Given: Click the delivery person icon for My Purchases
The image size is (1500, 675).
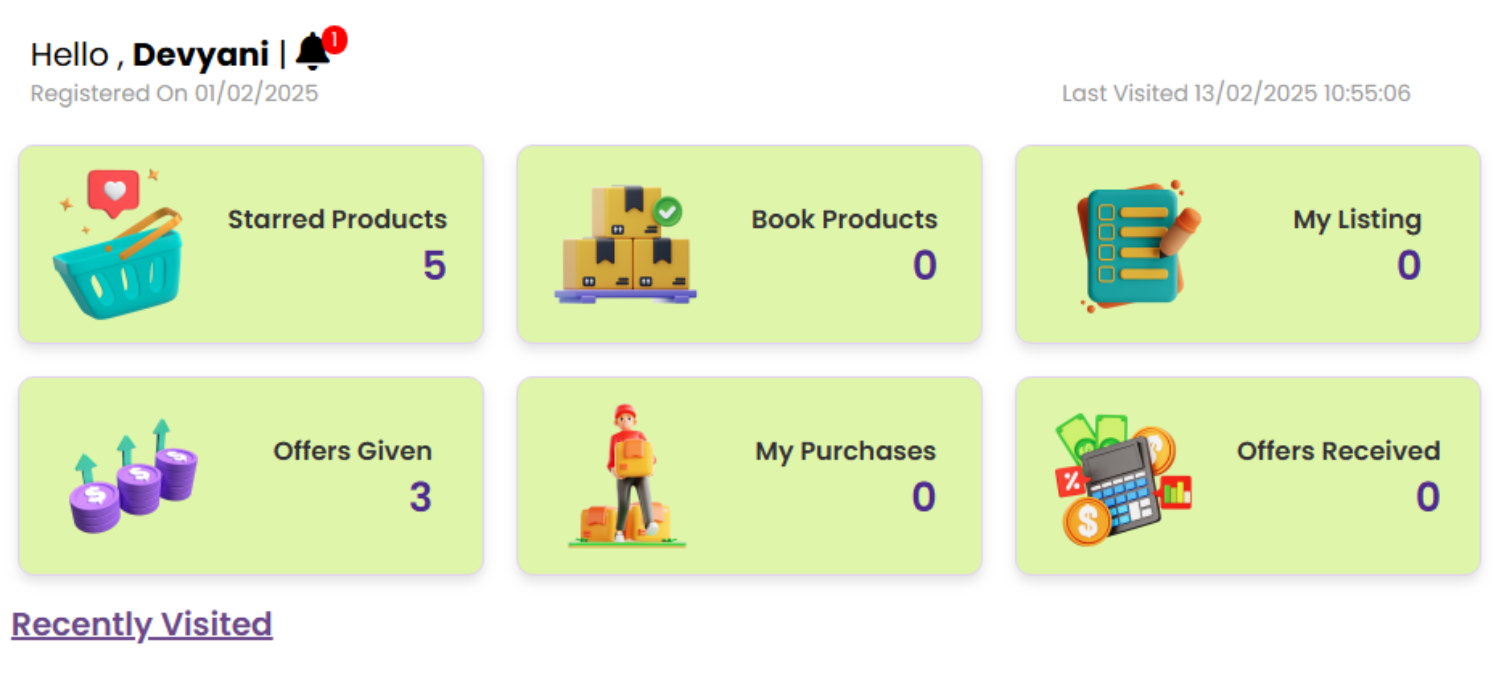Looking at the screenshot, I should coord(627,476).
